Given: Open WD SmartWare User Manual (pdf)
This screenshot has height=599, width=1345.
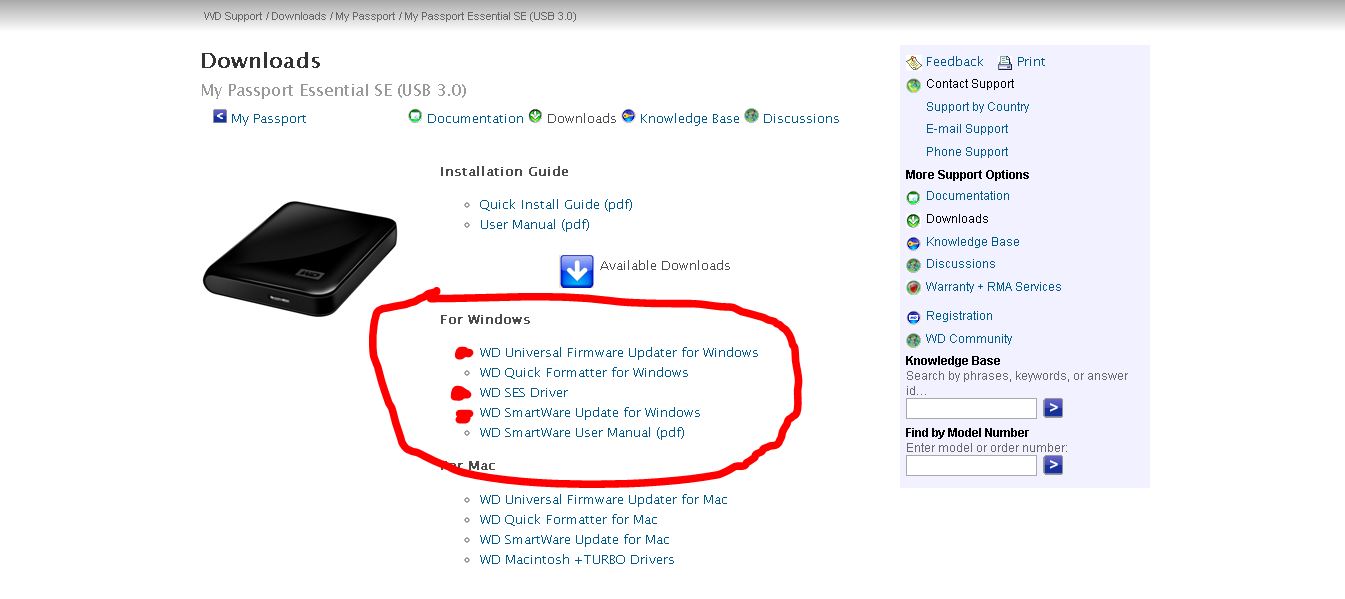Looking at the screenshot, I should pos(582,432).
